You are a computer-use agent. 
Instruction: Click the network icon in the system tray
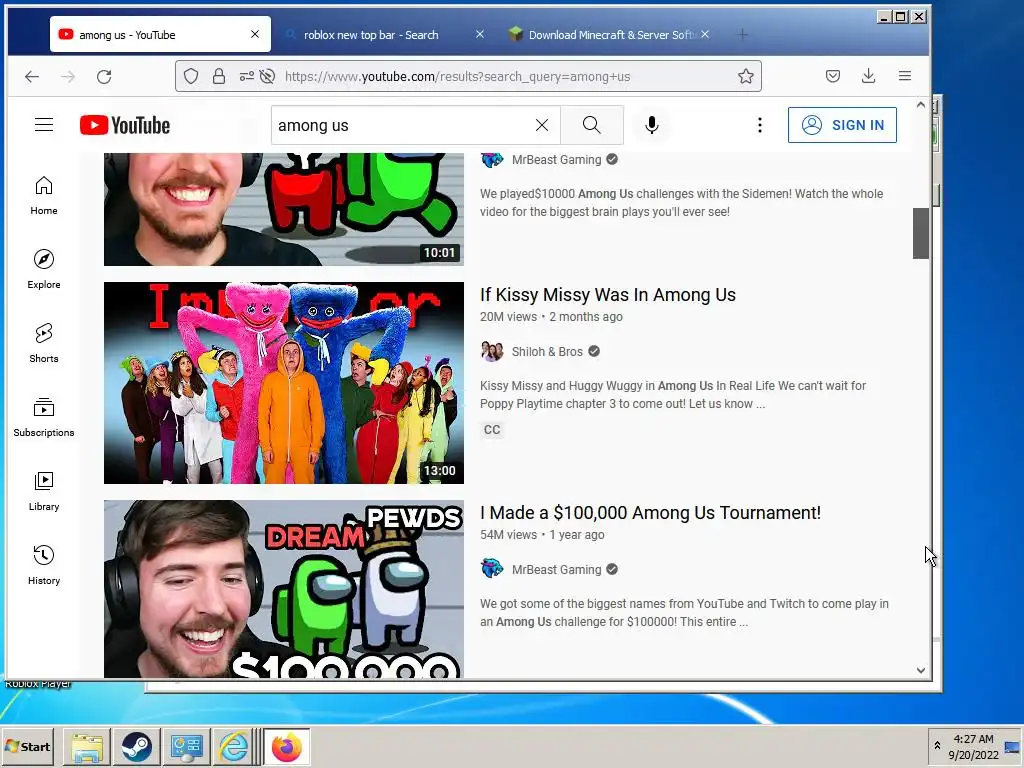(x=1012, y=747)
